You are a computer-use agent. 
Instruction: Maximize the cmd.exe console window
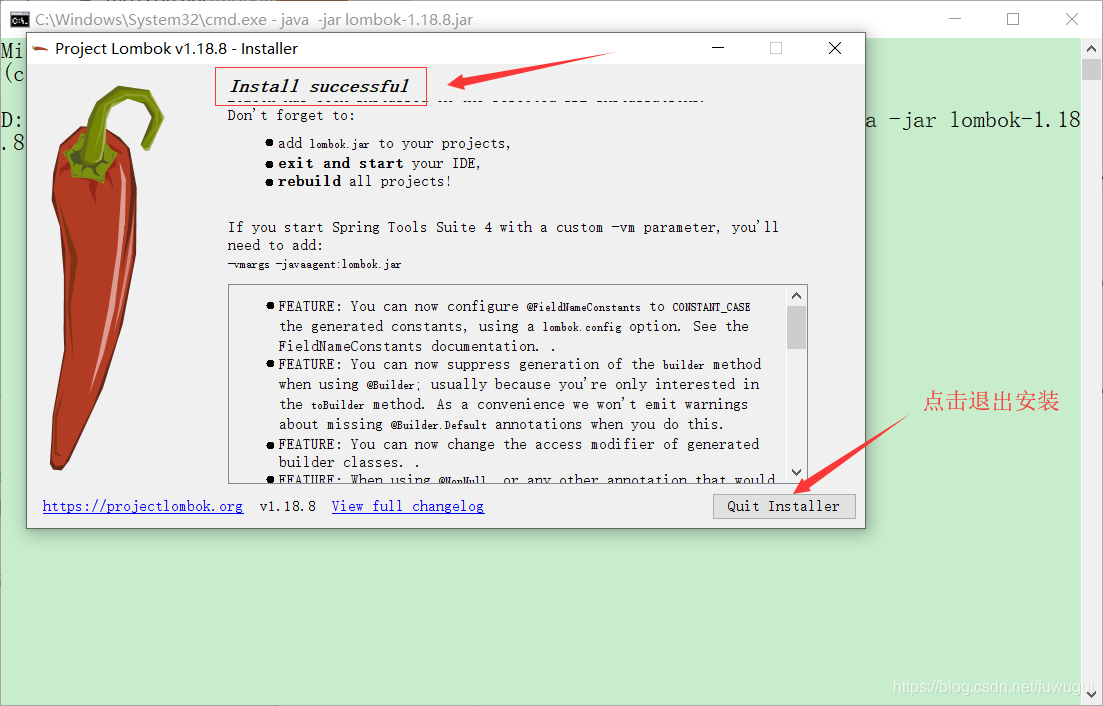pos(1013,19)
